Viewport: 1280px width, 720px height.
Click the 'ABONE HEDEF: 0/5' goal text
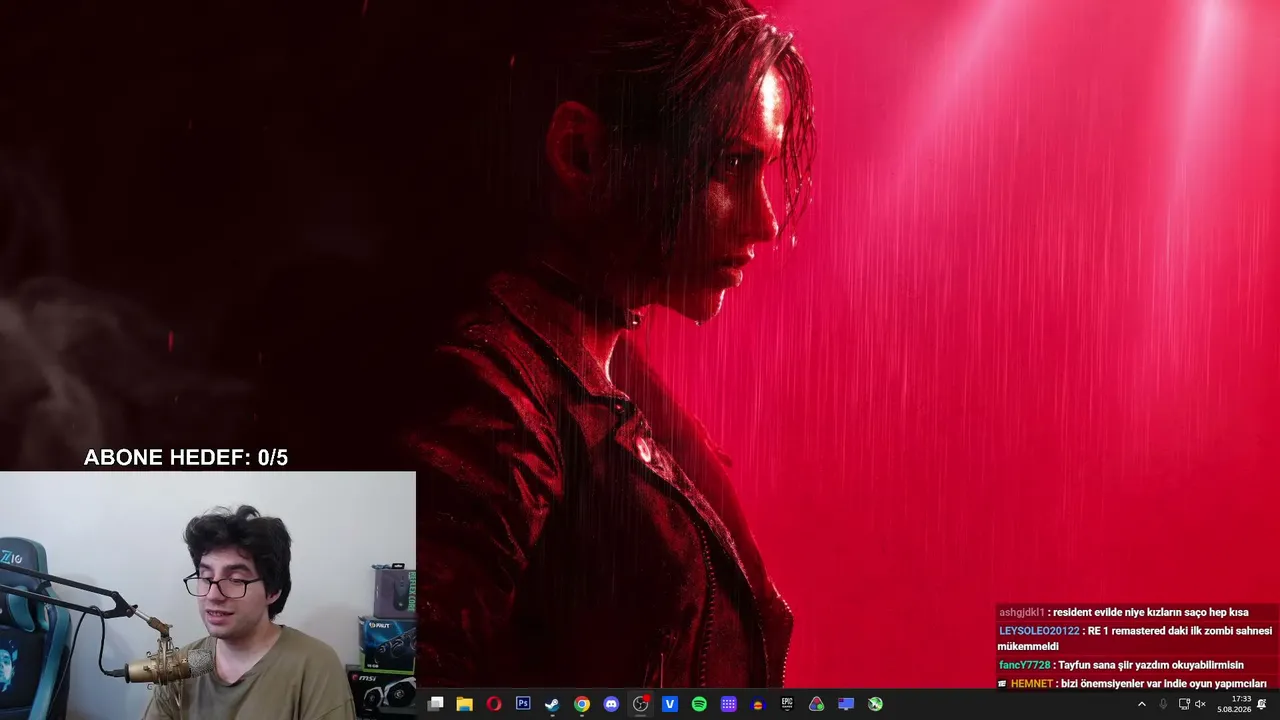pyautogui.click(x=186, y=458)
